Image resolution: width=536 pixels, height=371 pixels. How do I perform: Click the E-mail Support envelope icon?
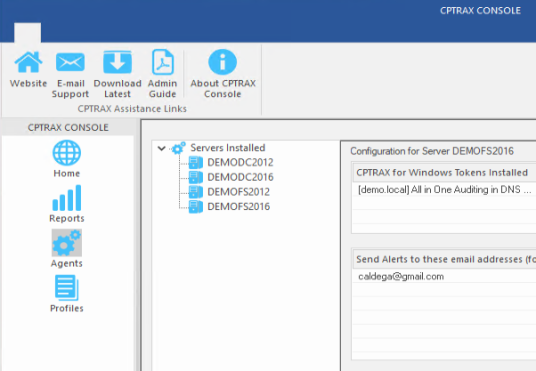70,62
